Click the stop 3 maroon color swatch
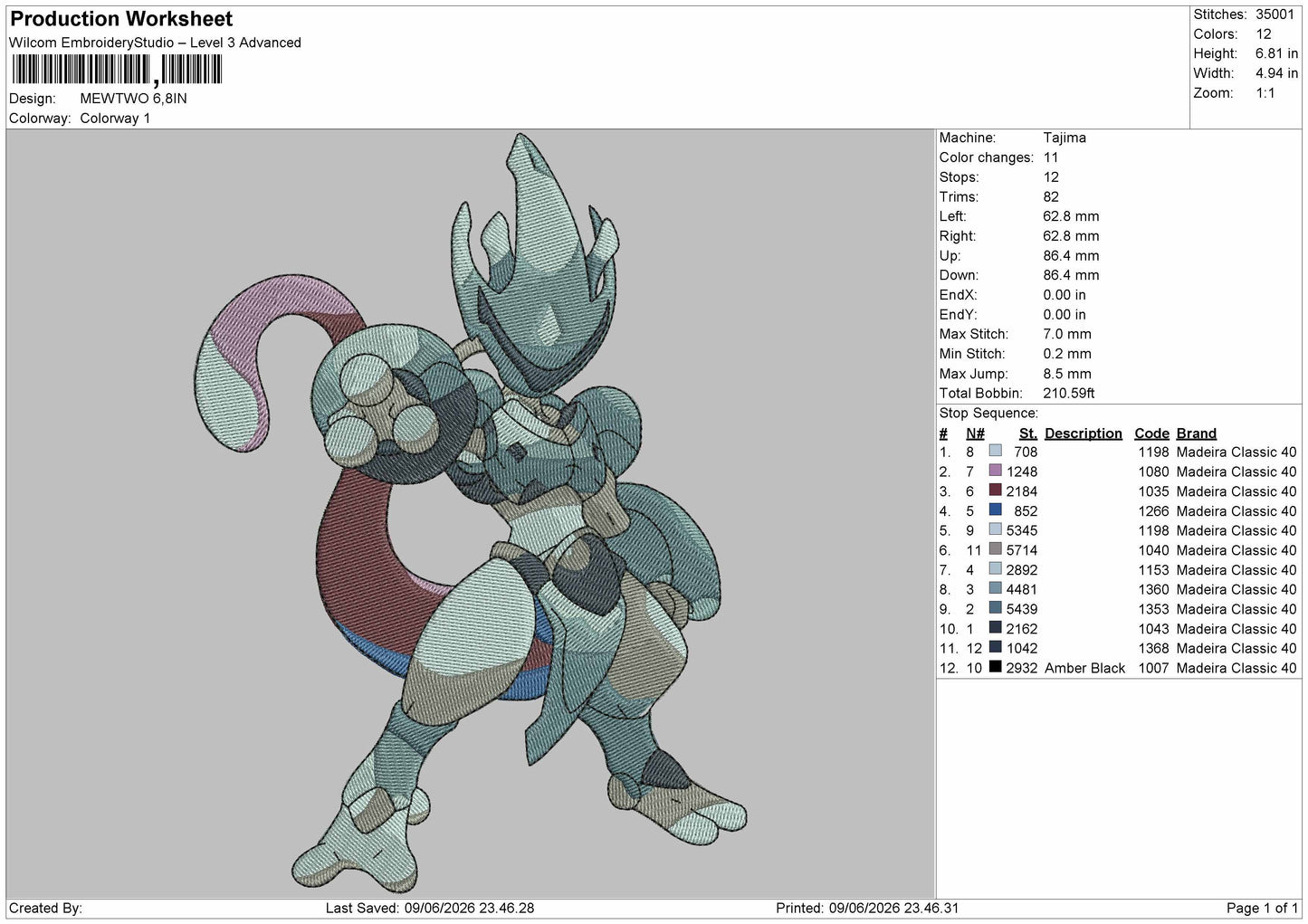Image resolution: width=1308 pixels, height=924 pixels. pyautogui.click(x=996, y=491)
